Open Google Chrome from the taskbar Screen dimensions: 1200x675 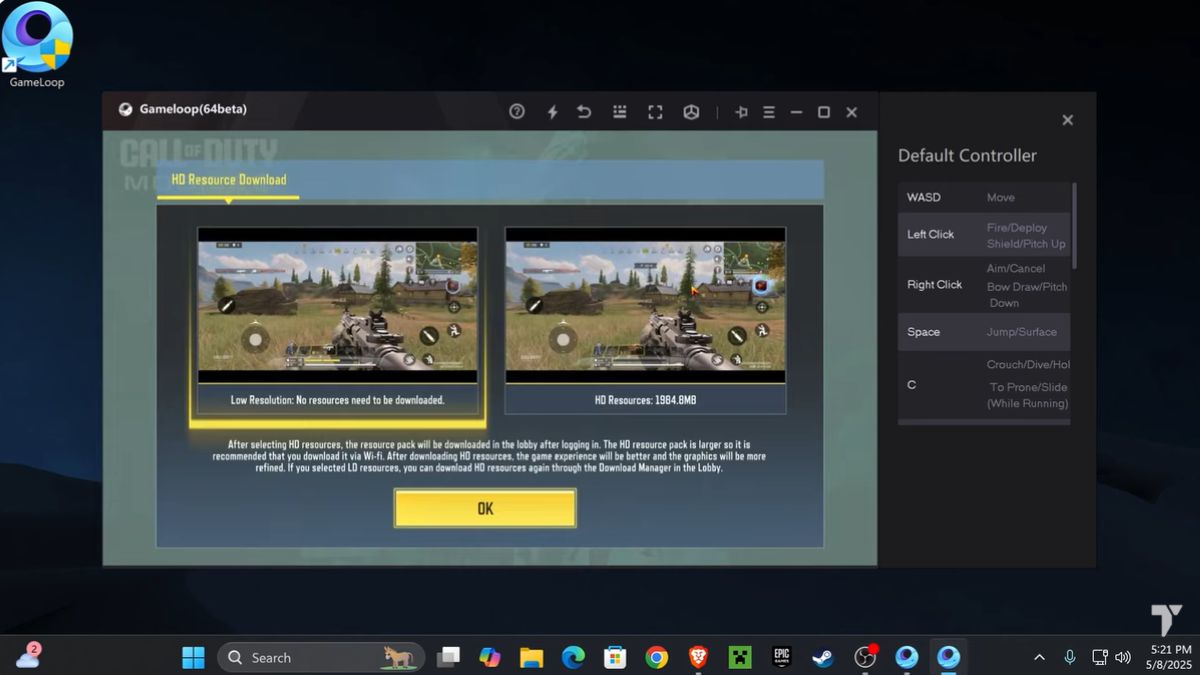pos(657,657)
